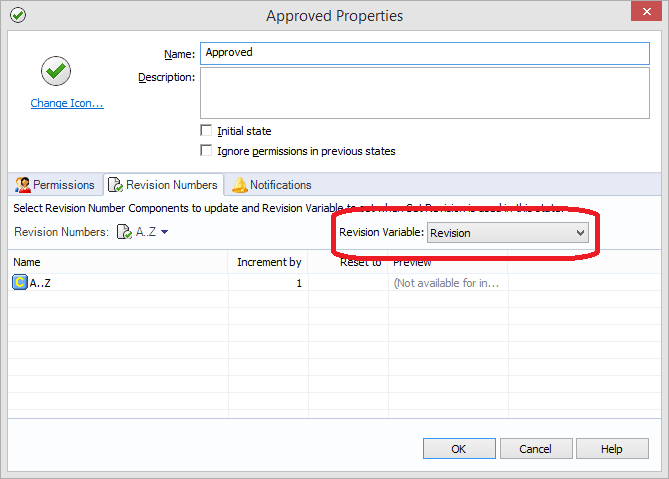Expand the Revision Numbers A..Z dropdown arrow
This screenshot has width=669, height=479.
click(x=164, y=233)
